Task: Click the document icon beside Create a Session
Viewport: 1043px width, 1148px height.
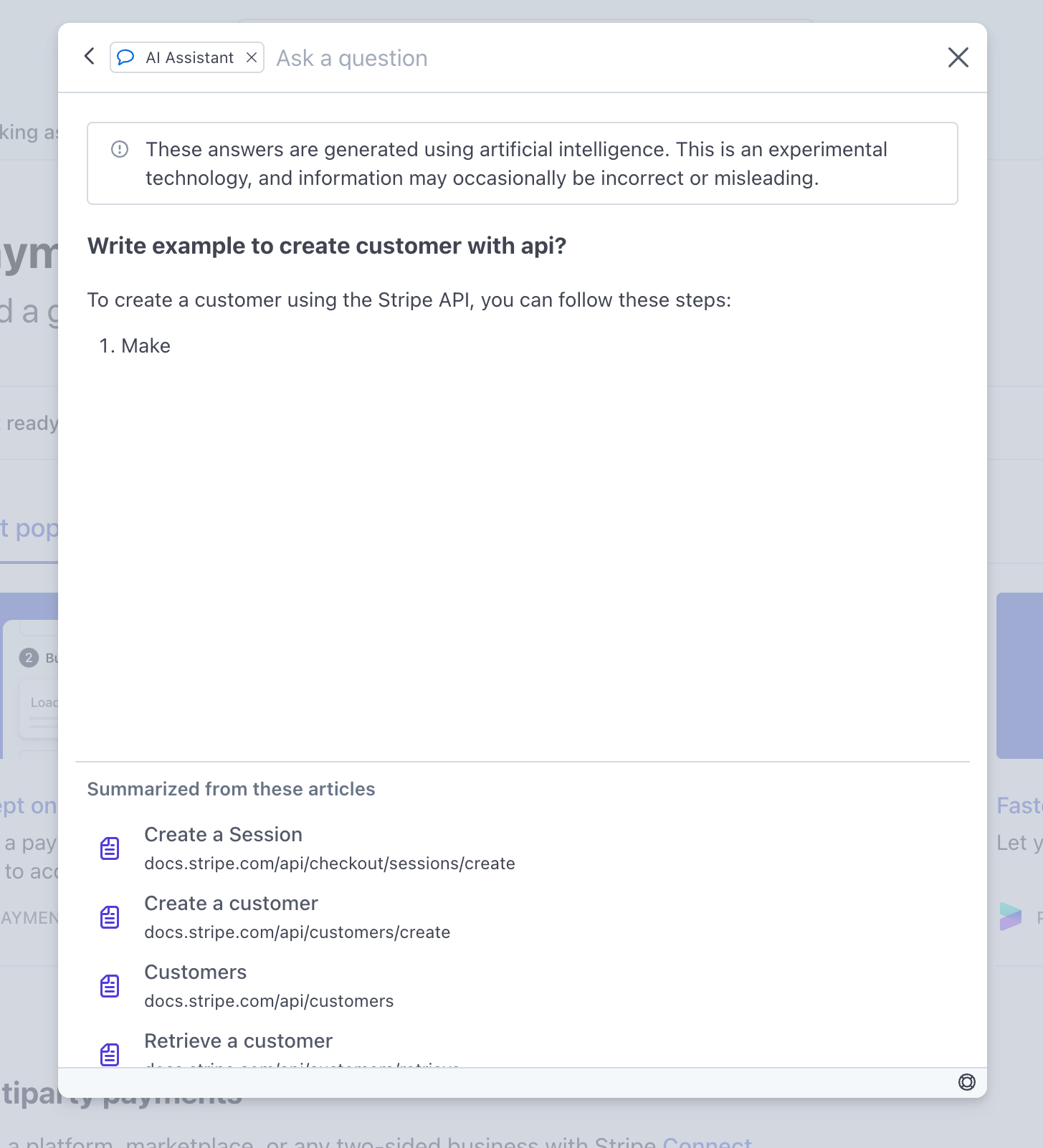Action: [110, 848]
